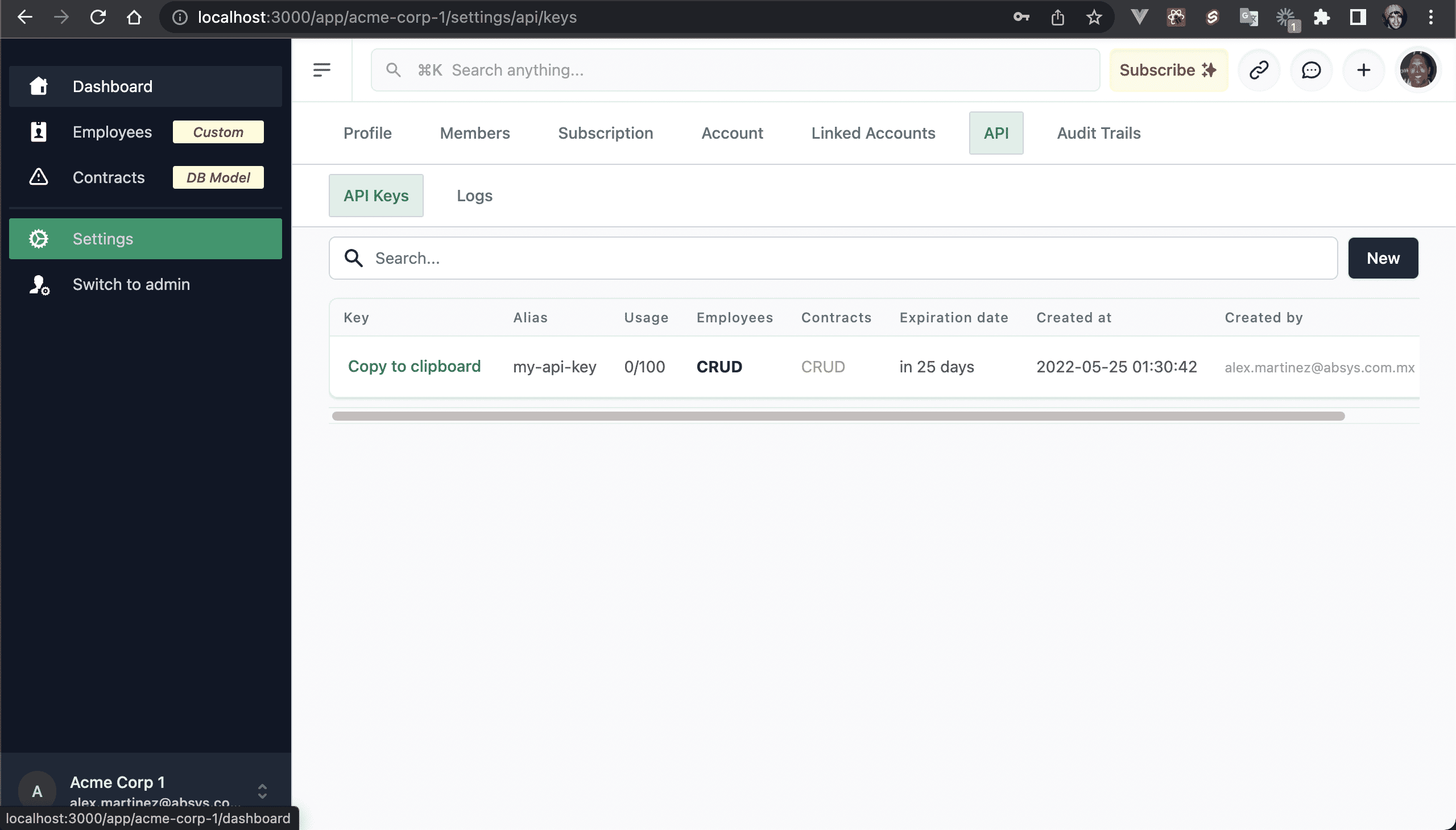Select the API tab
Image resolution: width=1456 pixels, height=830 pixels.
click(x=996, y=133)
